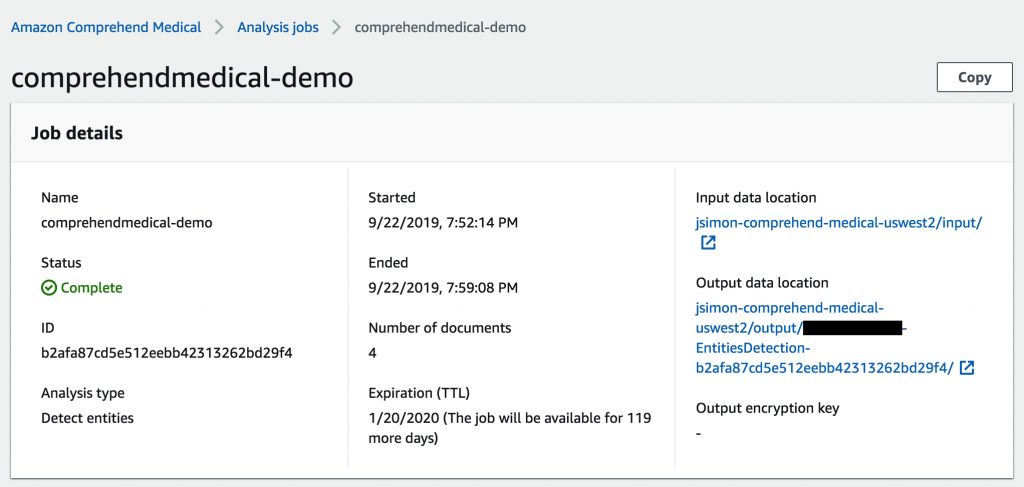
Task: Click the Job details panel header
Action: point(512,133)
